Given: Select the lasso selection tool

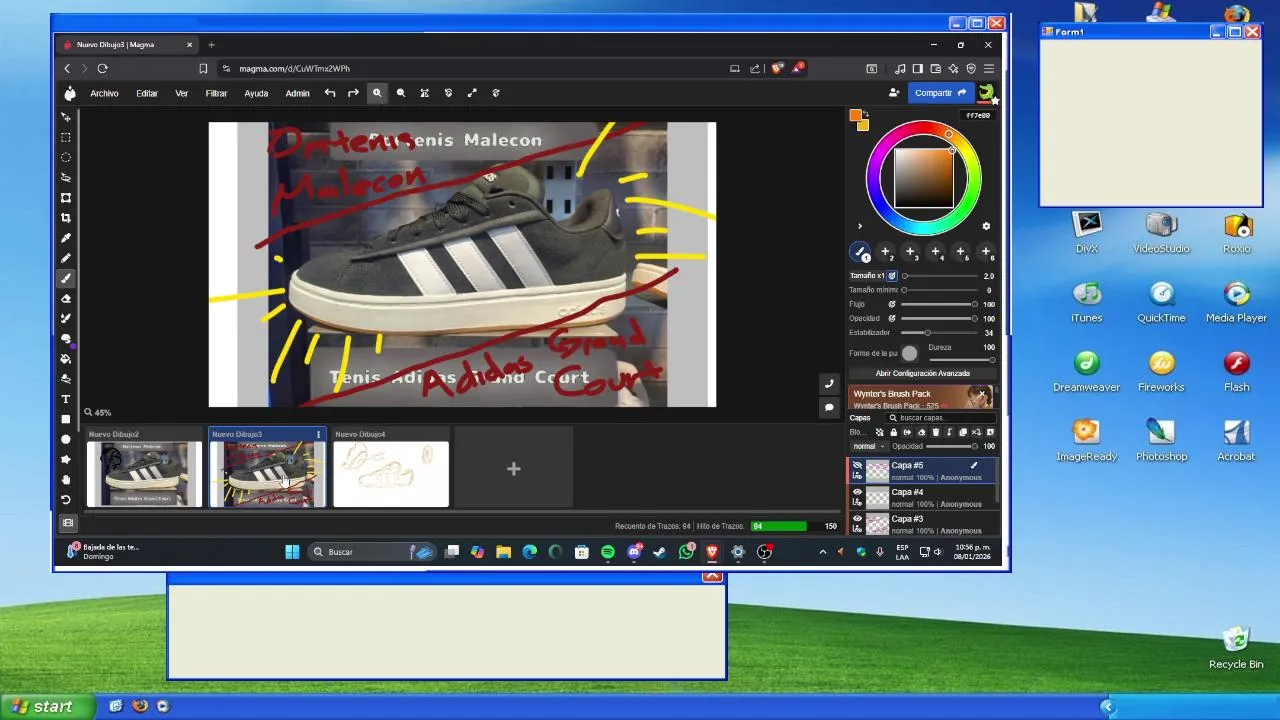Looking at the screenshot, I should click(66, 177).
